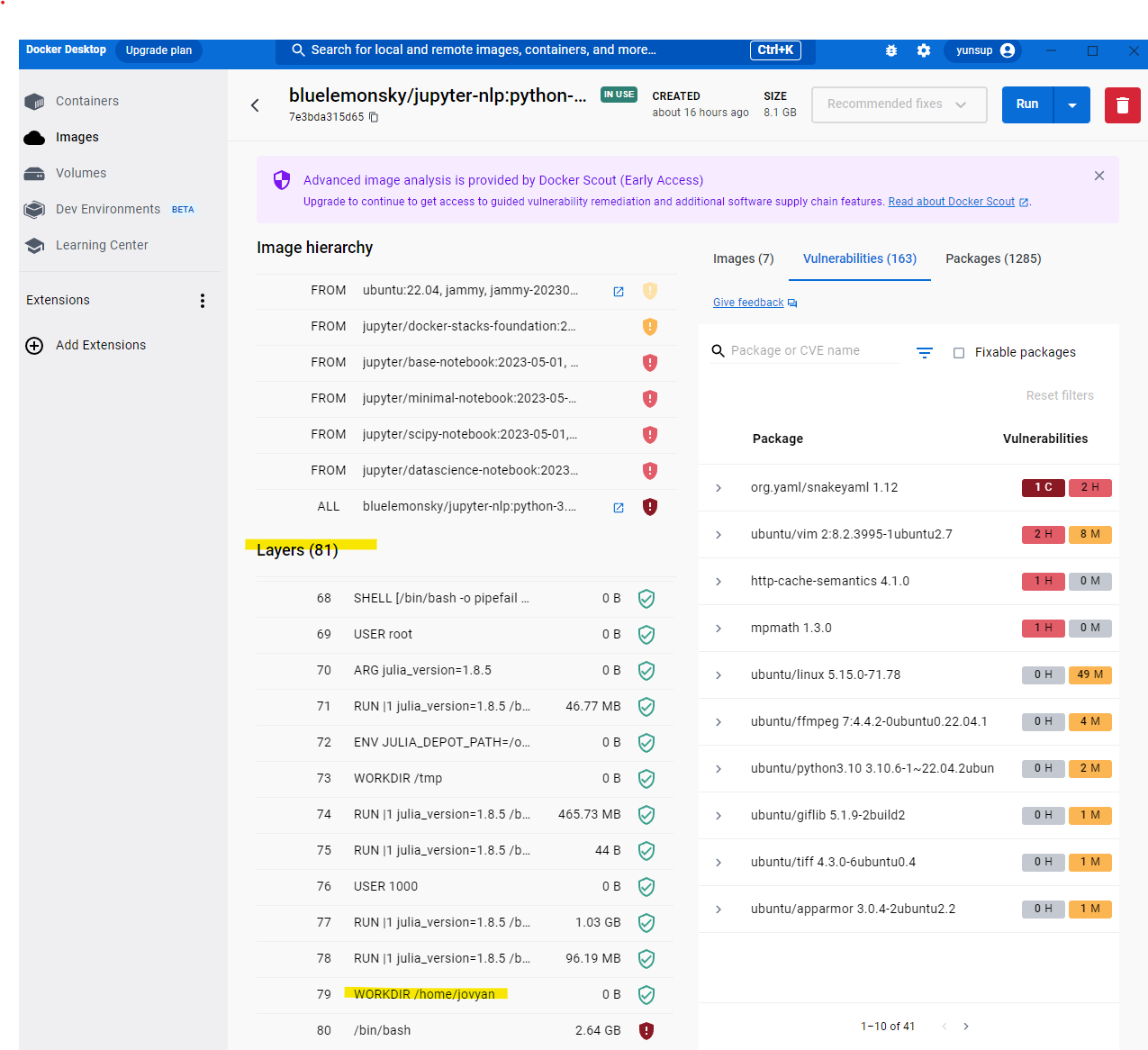The width and height of the screenshot is (1148, 1050).
Task: Open external link for bluelemonsky ALL row
Action: tap(619, 508)
